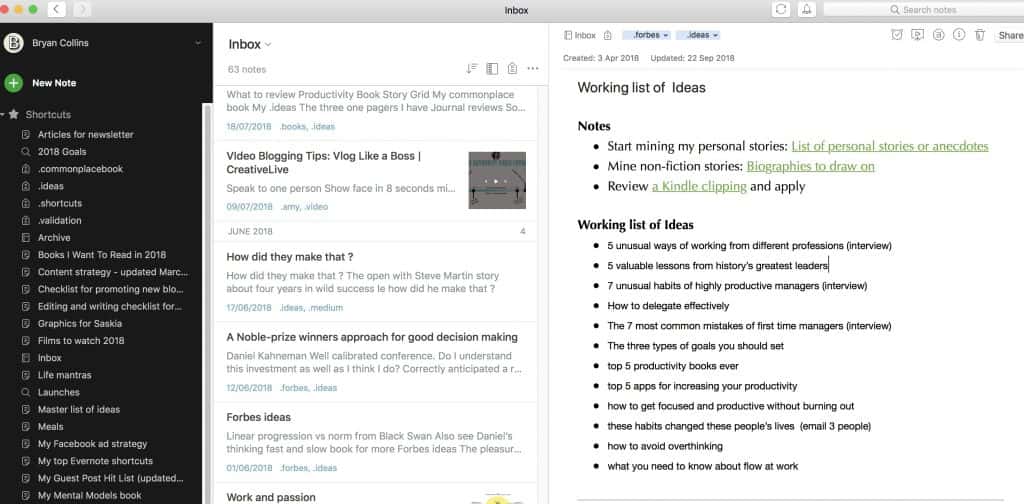Click the sidebar vertical scrollbar
The image size is (1024, 504).
point(208,304)
